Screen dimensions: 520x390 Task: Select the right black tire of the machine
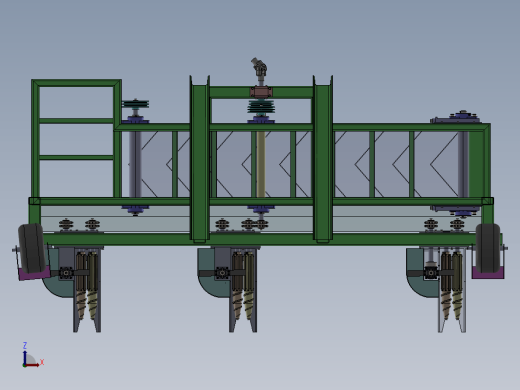pos(488,248)
